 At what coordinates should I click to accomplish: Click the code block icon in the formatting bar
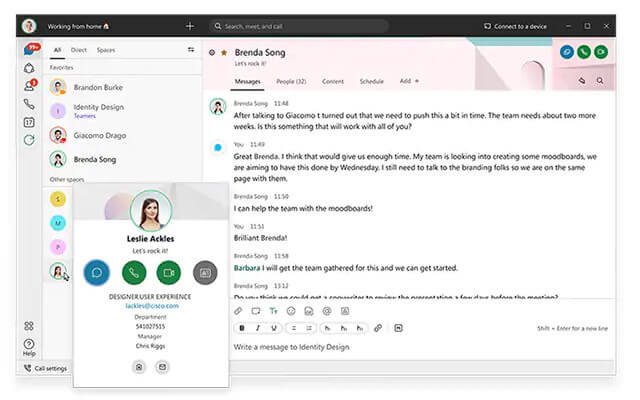398,328
